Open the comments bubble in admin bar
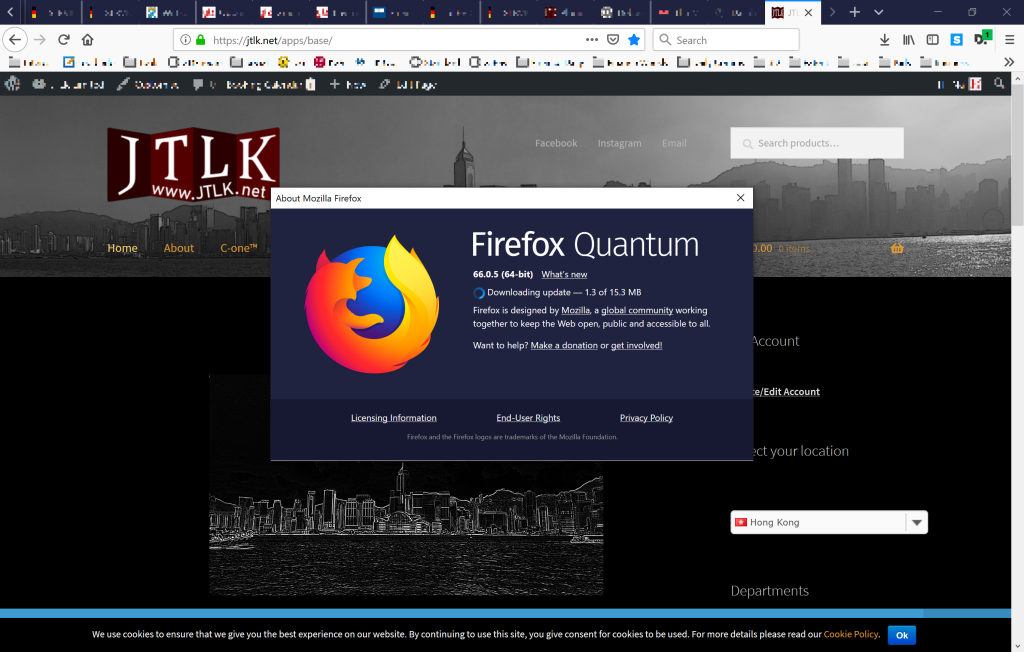The width and height of the screenshot is (1024, 652). pyautogui.click(x=204, y=84)
